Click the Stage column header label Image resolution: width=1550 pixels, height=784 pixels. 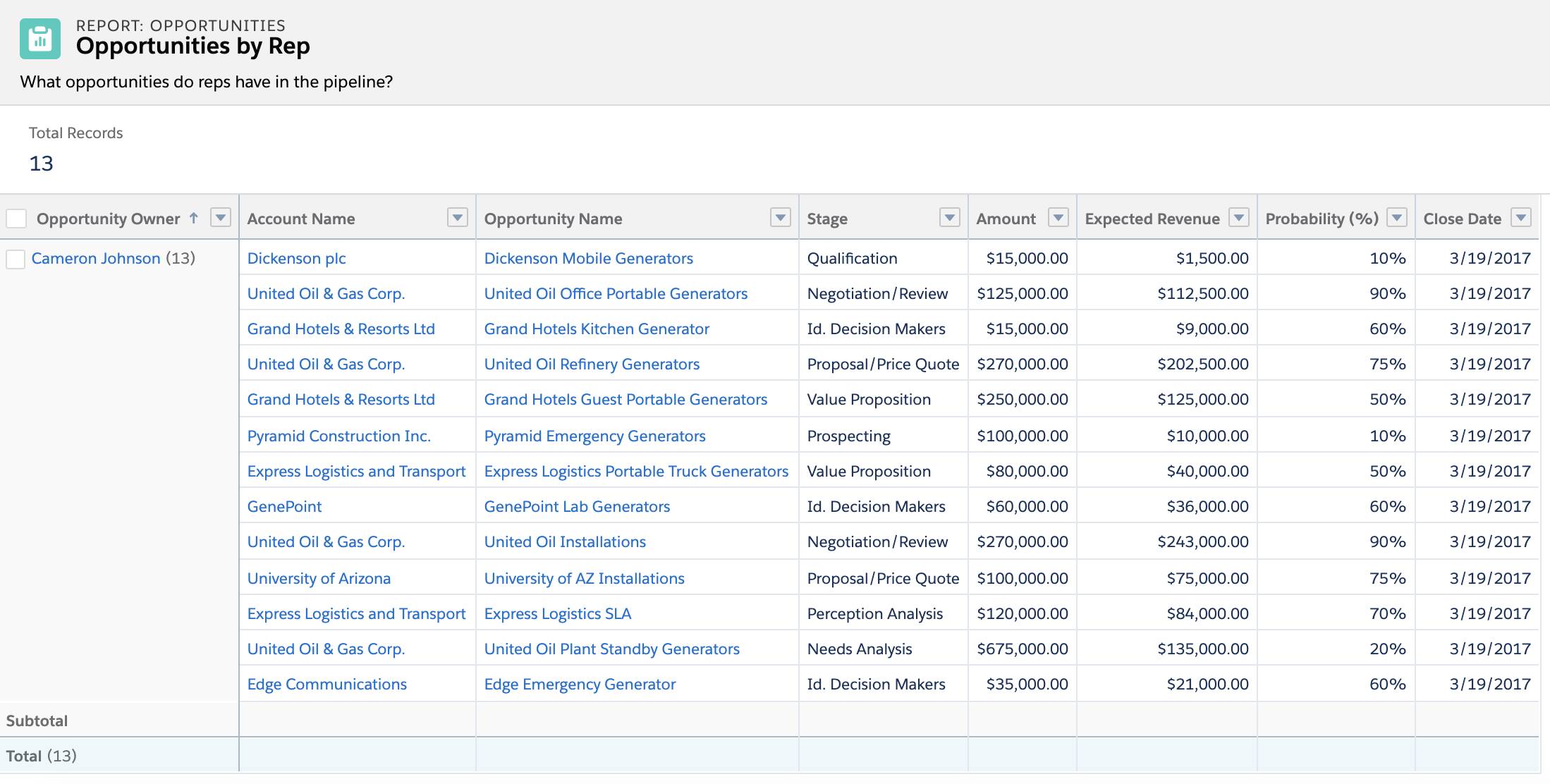pyautogui.click(x=827, y=219)
